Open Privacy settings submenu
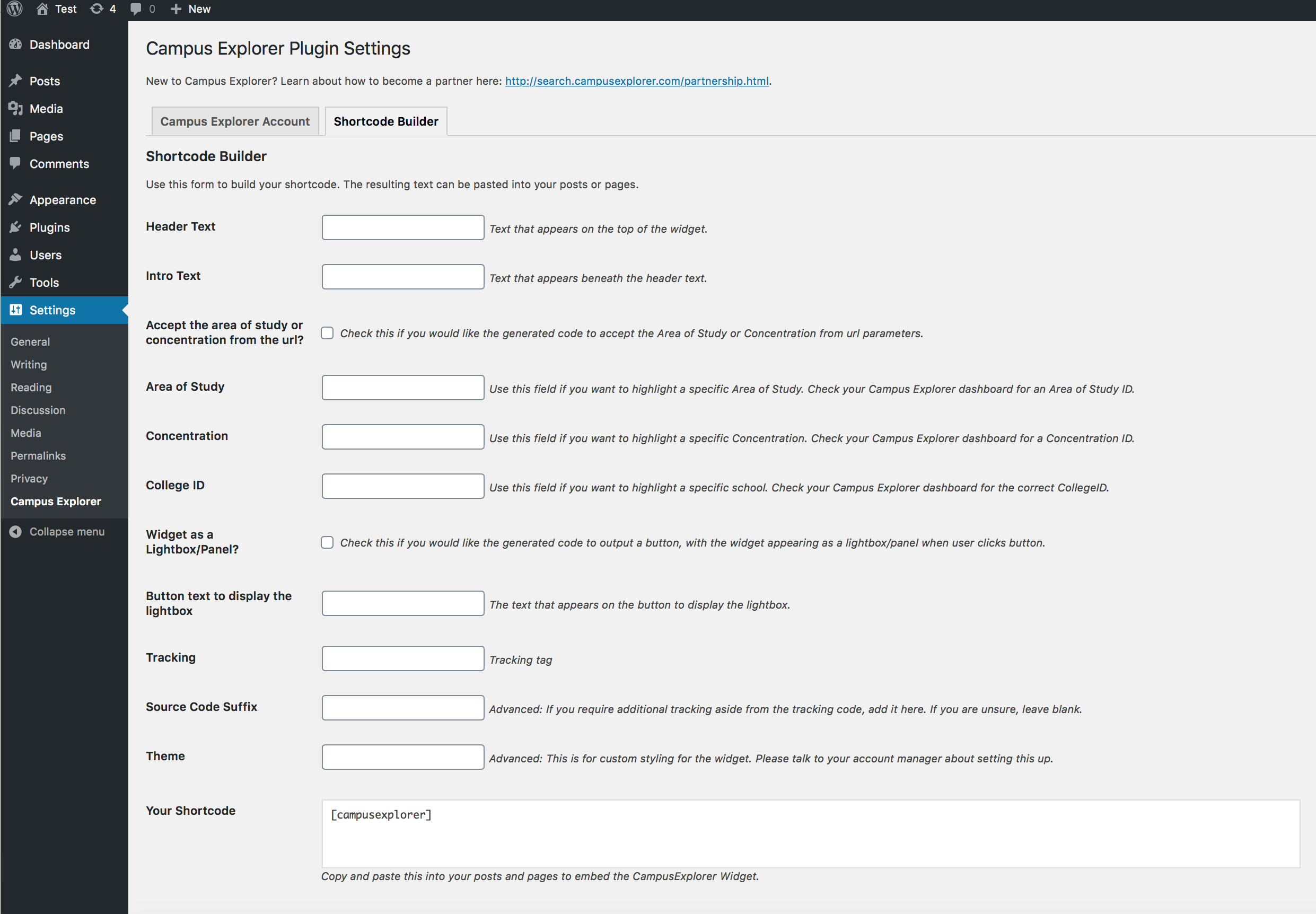 point(29,479)
